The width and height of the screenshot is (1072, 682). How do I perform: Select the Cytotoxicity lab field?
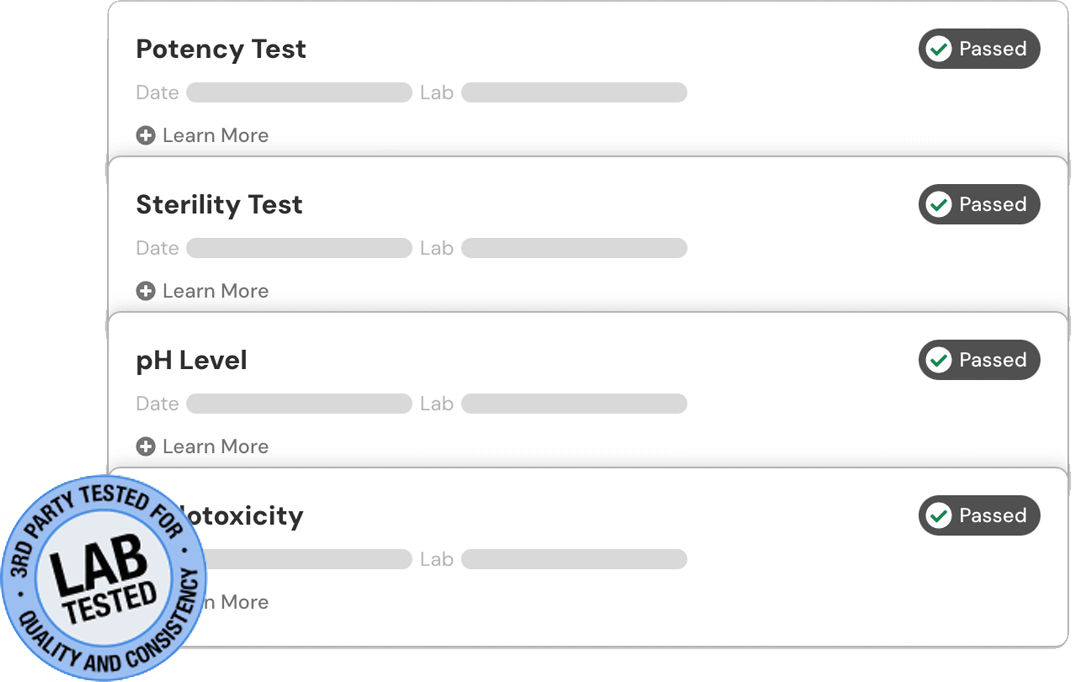[574, 559]
